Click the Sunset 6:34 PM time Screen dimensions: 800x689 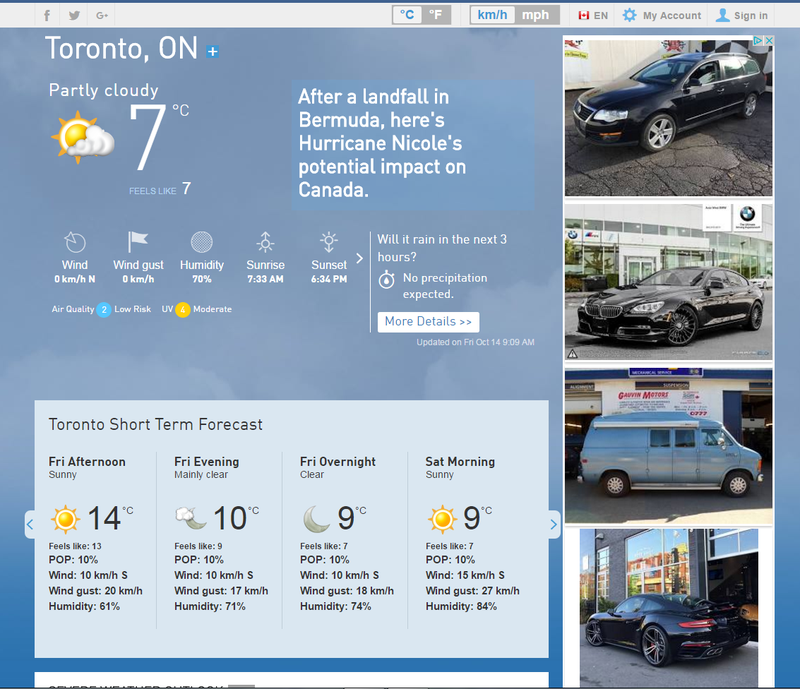coord(329,279)
